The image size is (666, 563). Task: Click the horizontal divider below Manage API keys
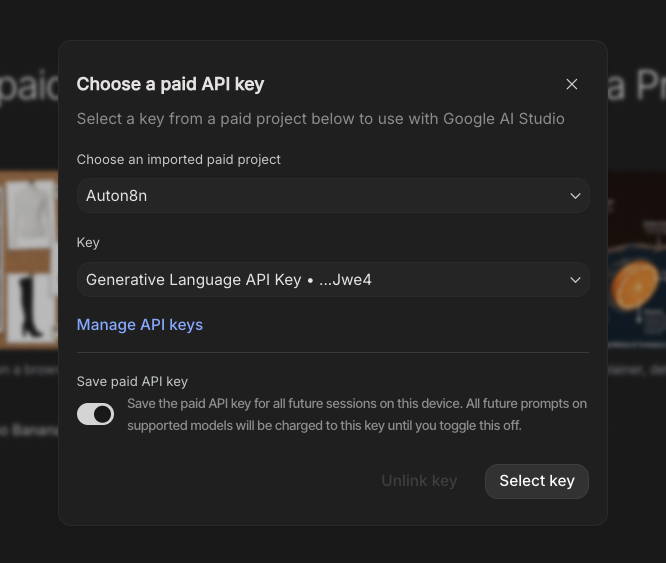332,352
